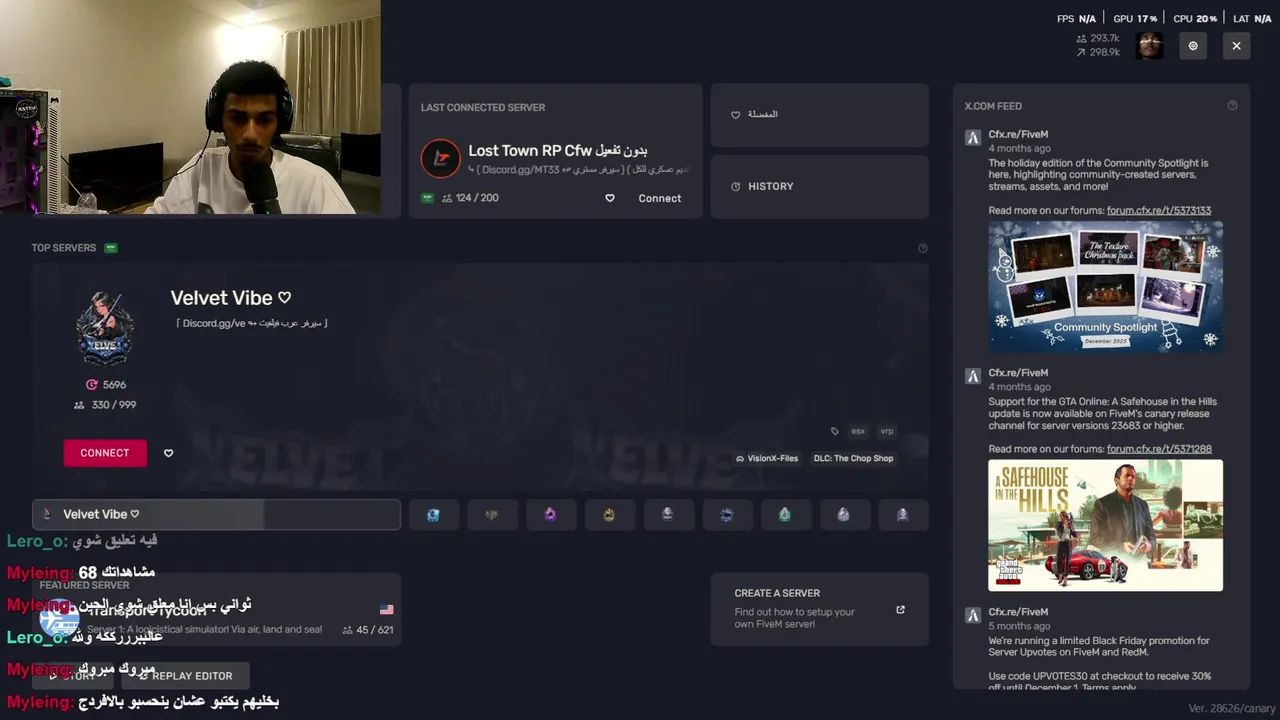Select the second carousel server with gold emblem
The image size is (1280, 720).
click(491, 514)
